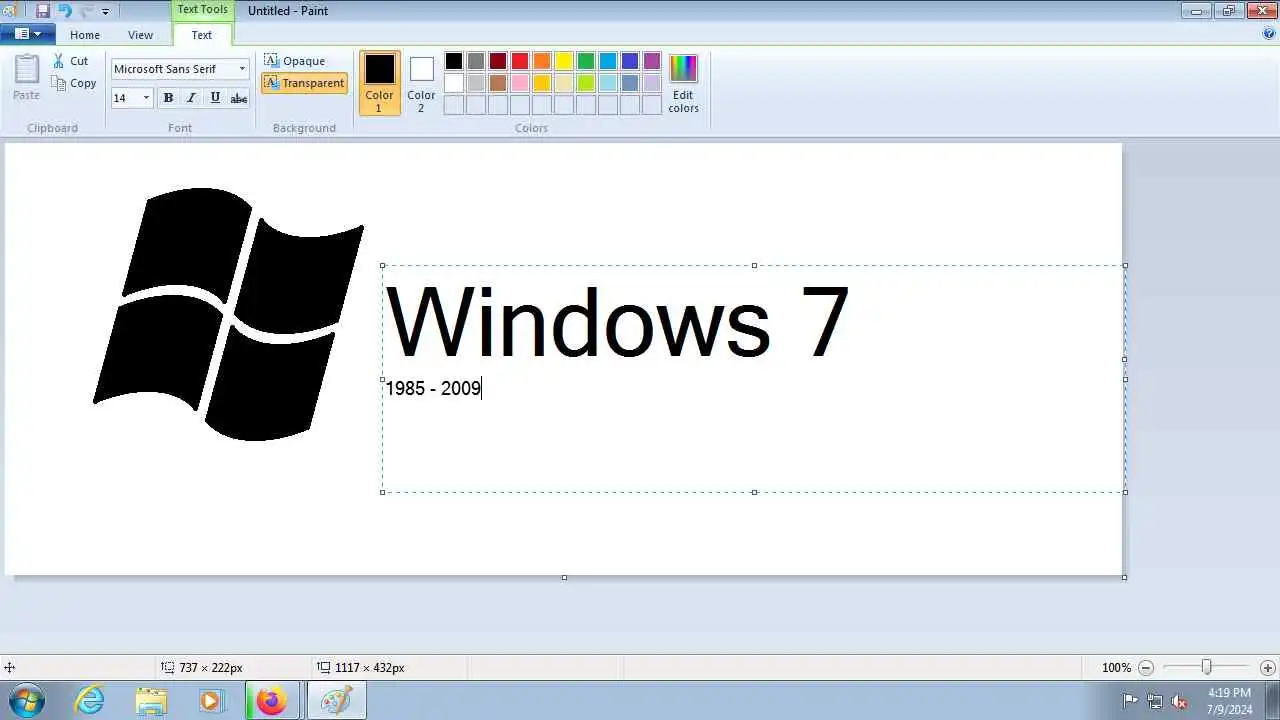Set text background to Transparent

coord(305,83)
